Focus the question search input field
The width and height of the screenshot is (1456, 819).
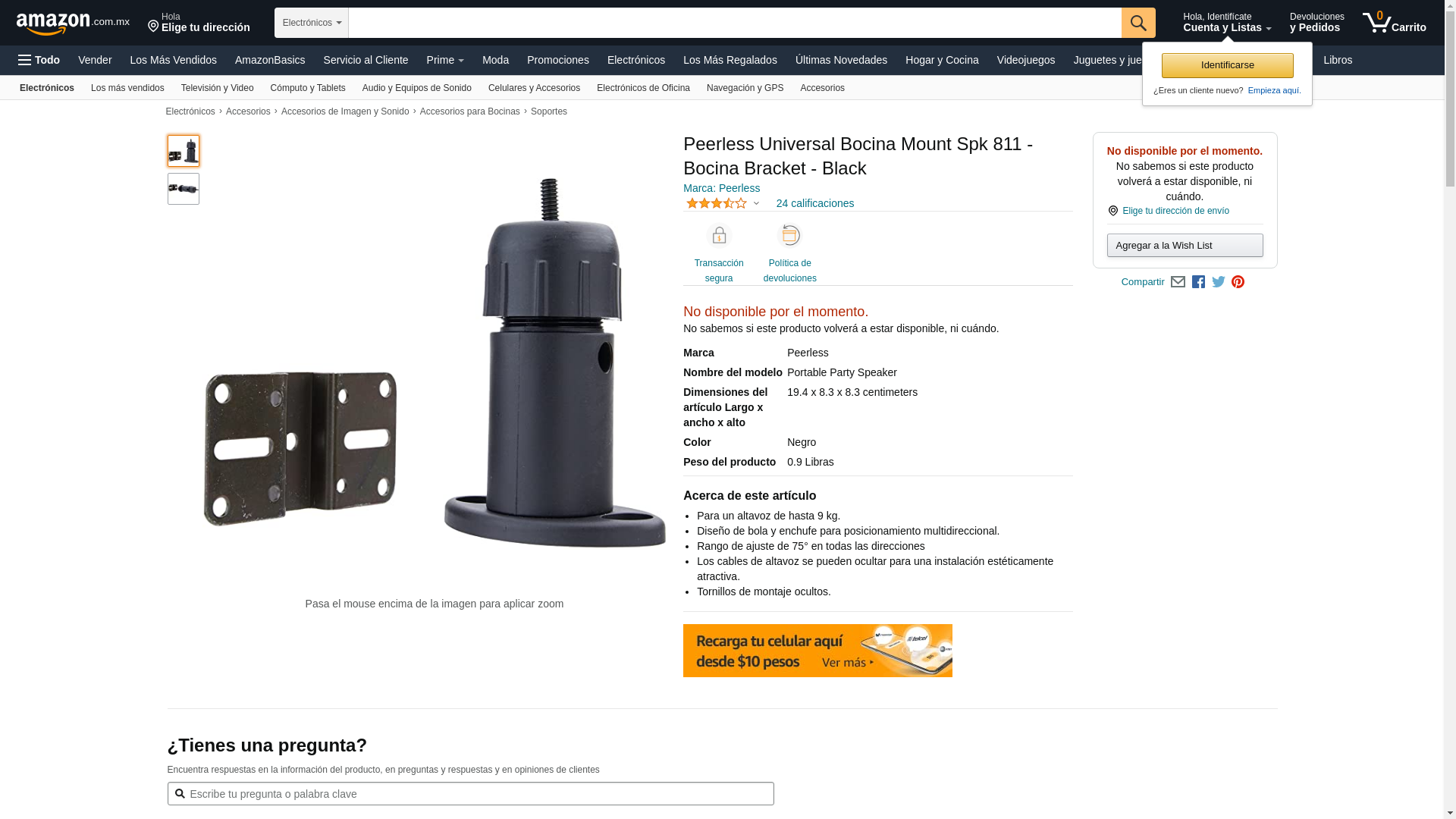[471, 794]
